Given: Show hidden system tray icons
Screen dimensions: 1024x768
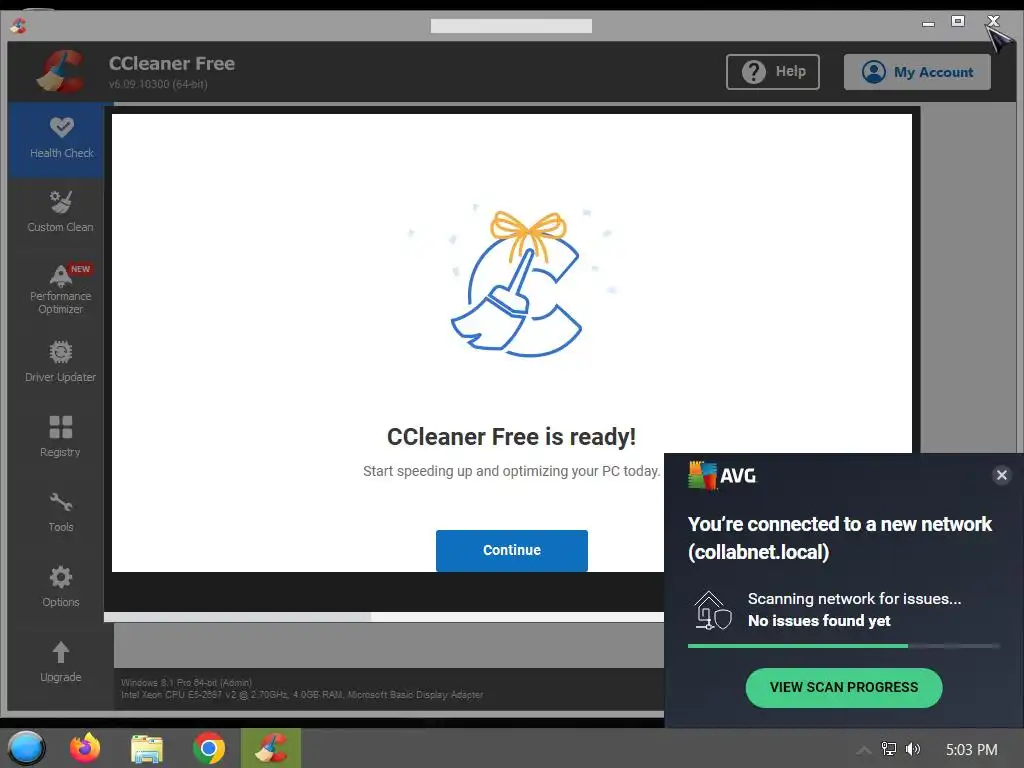Looking at the screenshot, I should 864,750.
